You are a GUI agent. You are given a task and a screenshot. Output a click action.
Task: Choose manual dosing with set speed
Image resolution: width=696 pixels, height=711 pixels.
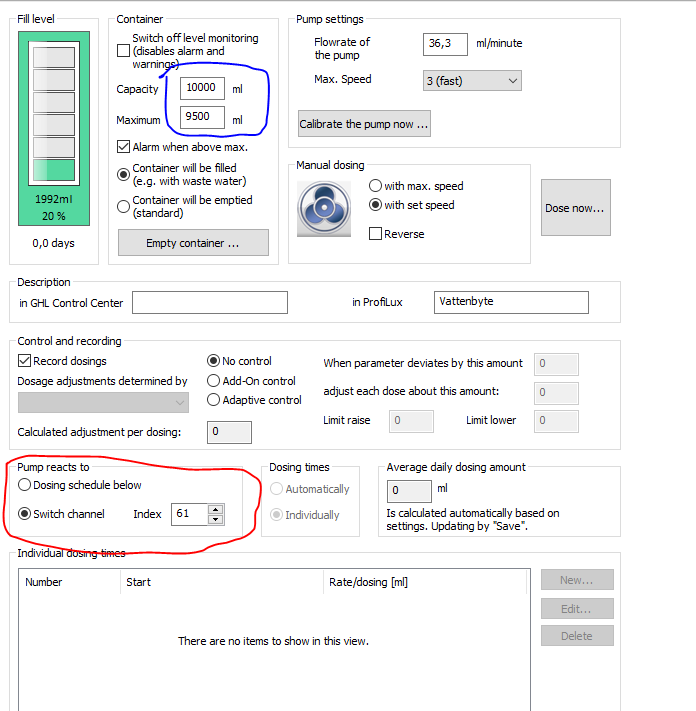(375, 205)
